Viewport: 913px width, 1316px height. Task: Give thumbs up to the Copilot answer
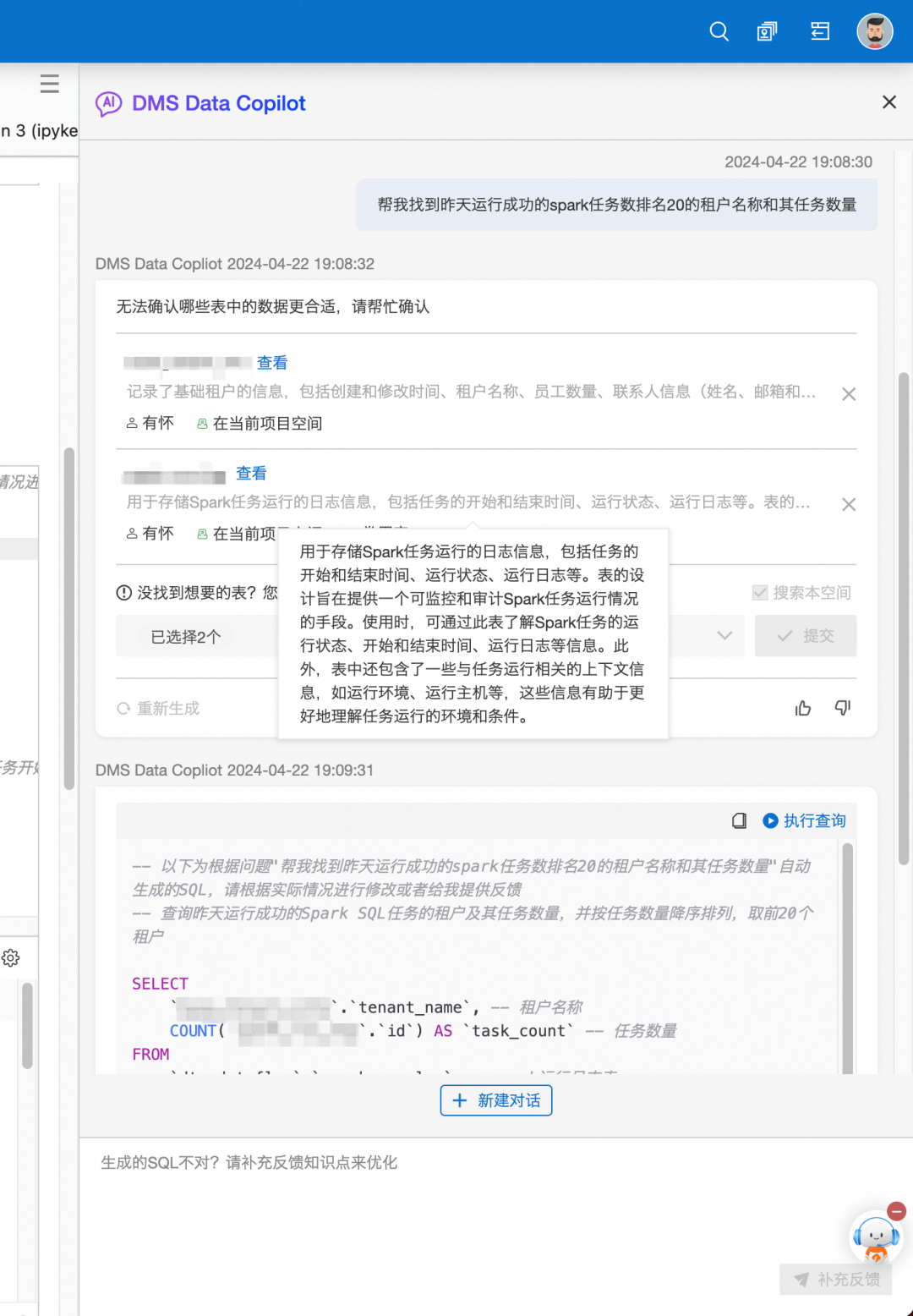tap(803, 708)
